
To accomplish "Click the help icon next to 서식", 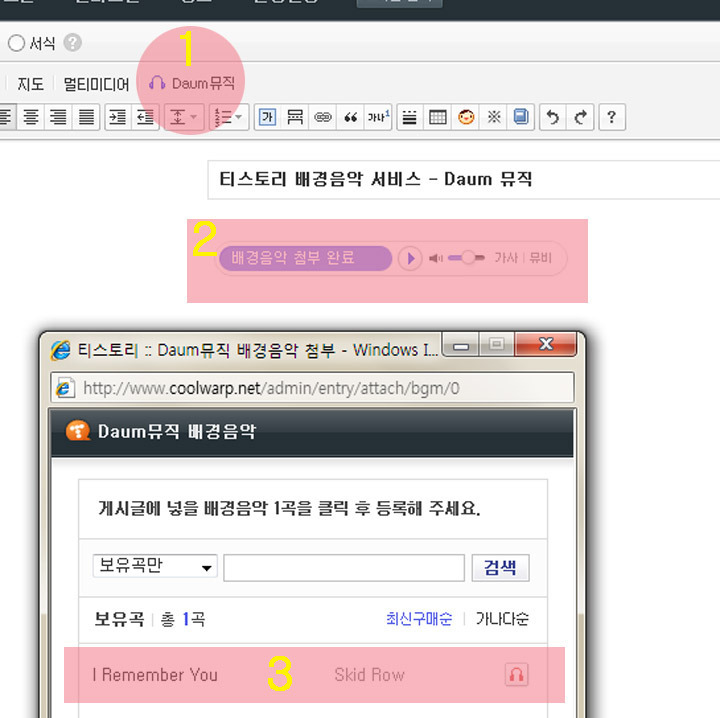I will click(73, 43).
